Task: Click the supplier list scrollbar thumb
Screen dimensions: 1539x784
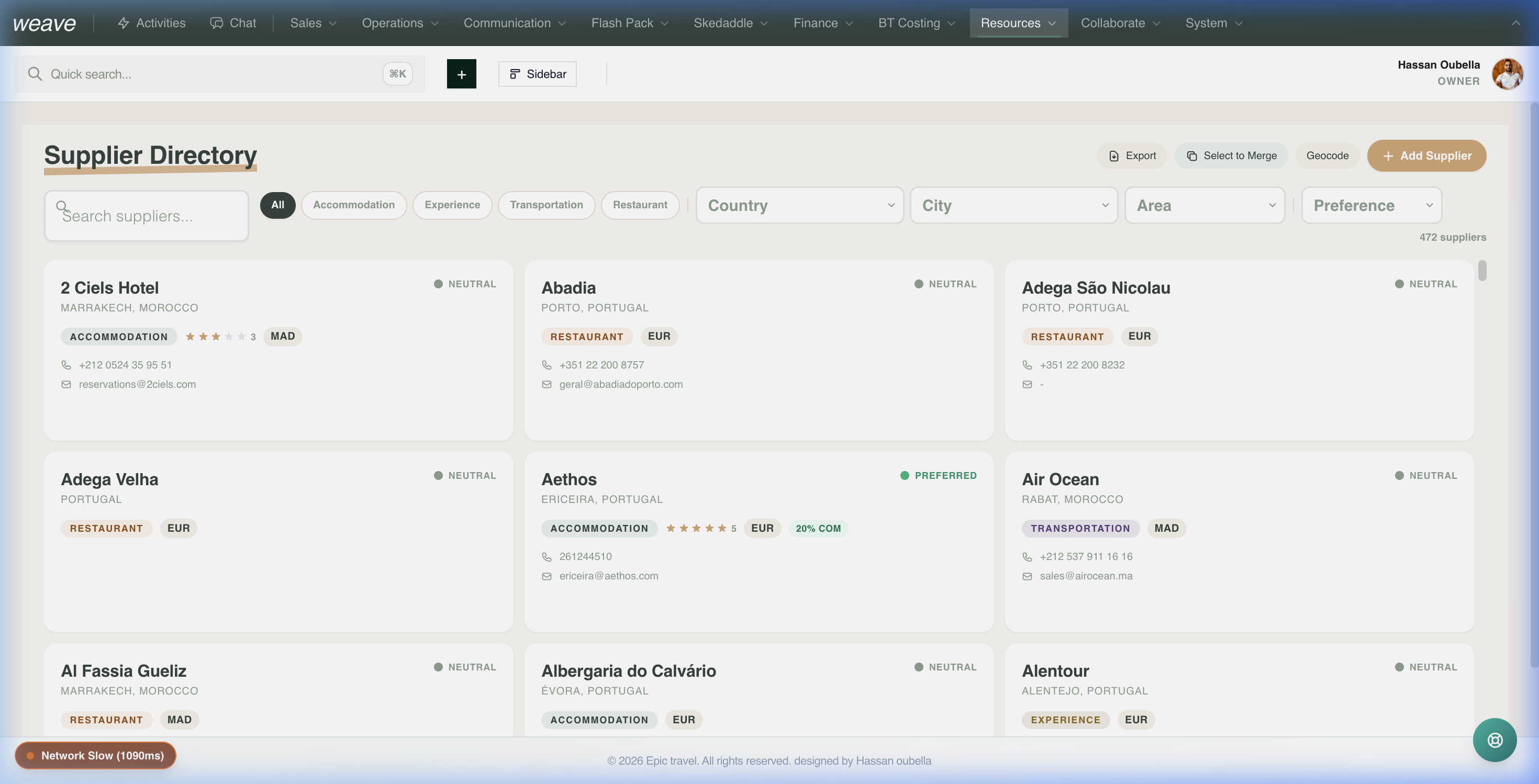Action: point(1481,271)
